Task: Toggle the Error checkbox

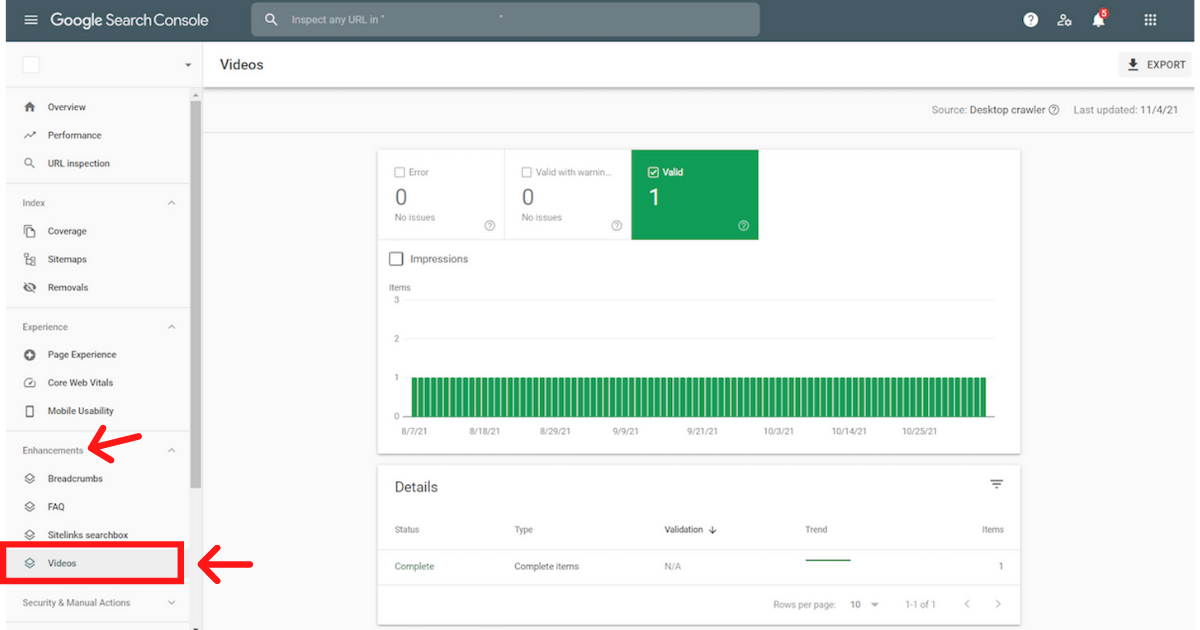Action: [400, 172]
